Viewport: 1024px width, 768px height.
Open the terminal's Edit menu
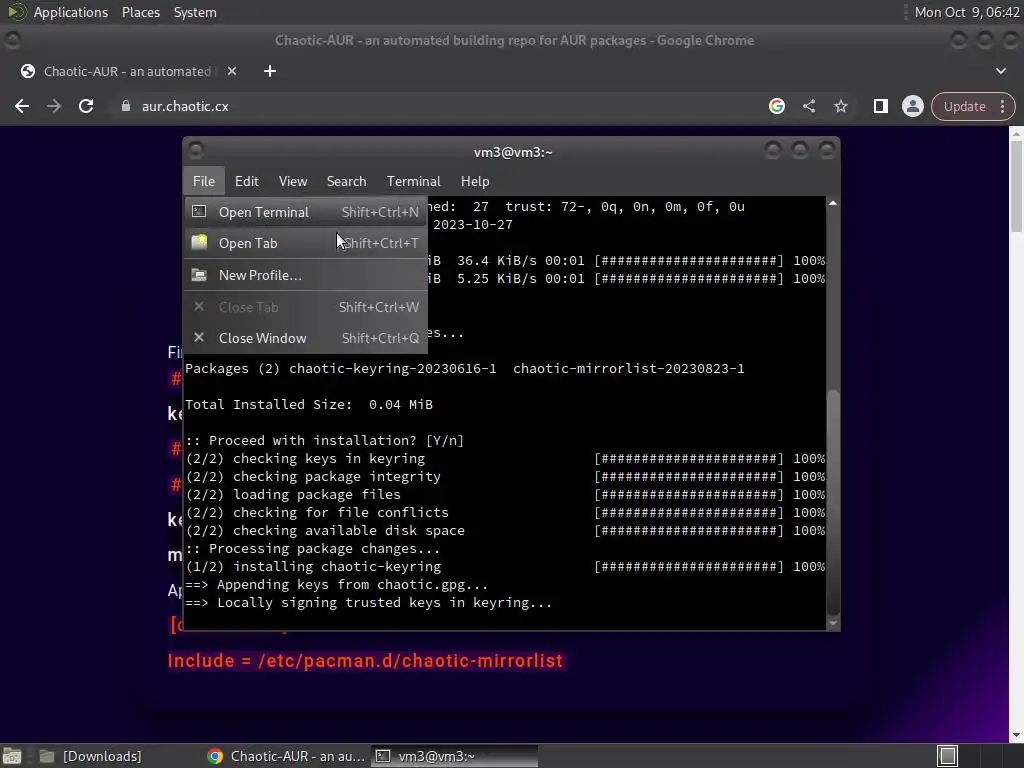[x=247, y=181]
